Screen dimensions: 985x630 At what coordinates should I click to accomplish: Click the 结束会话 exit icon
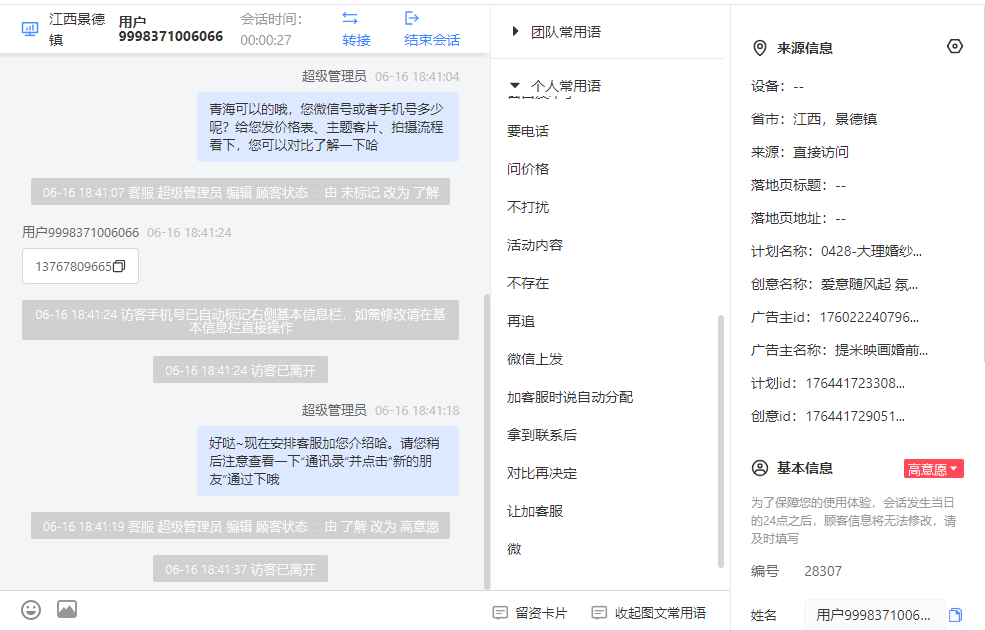tap(411, 18)
